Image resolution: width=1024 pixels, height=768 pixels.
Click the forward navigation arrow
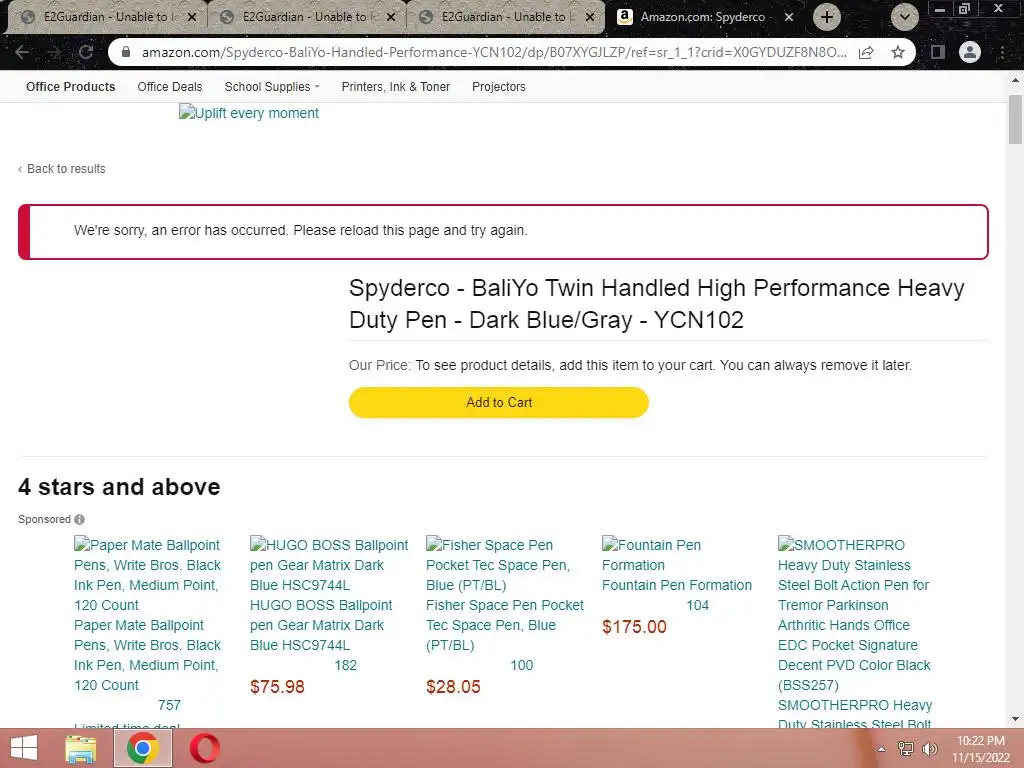54,52
